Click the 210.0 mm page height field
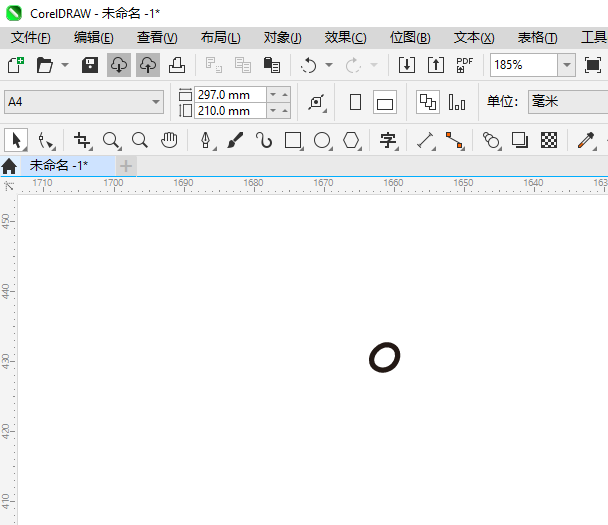 (x=230, y=111)
